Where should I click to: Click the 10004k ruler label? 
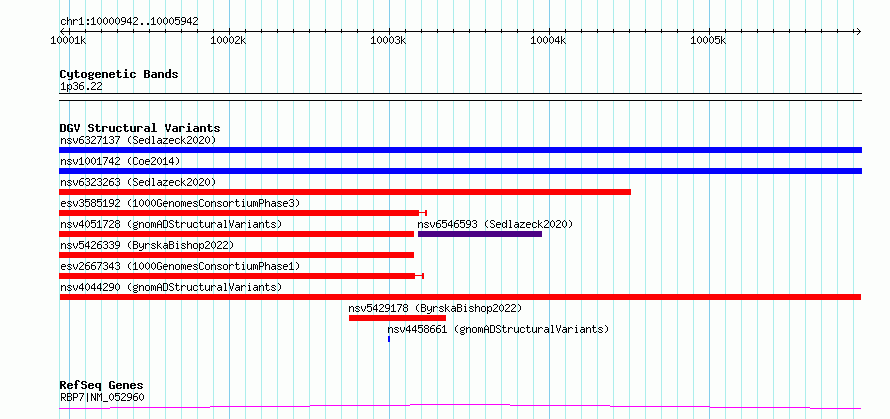click(548, 41)
